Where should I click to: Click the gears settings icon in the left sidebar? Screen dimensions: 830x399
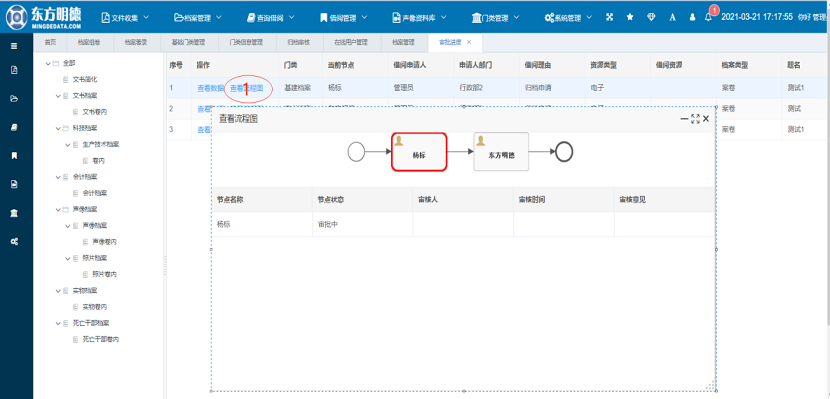[14, 241]
